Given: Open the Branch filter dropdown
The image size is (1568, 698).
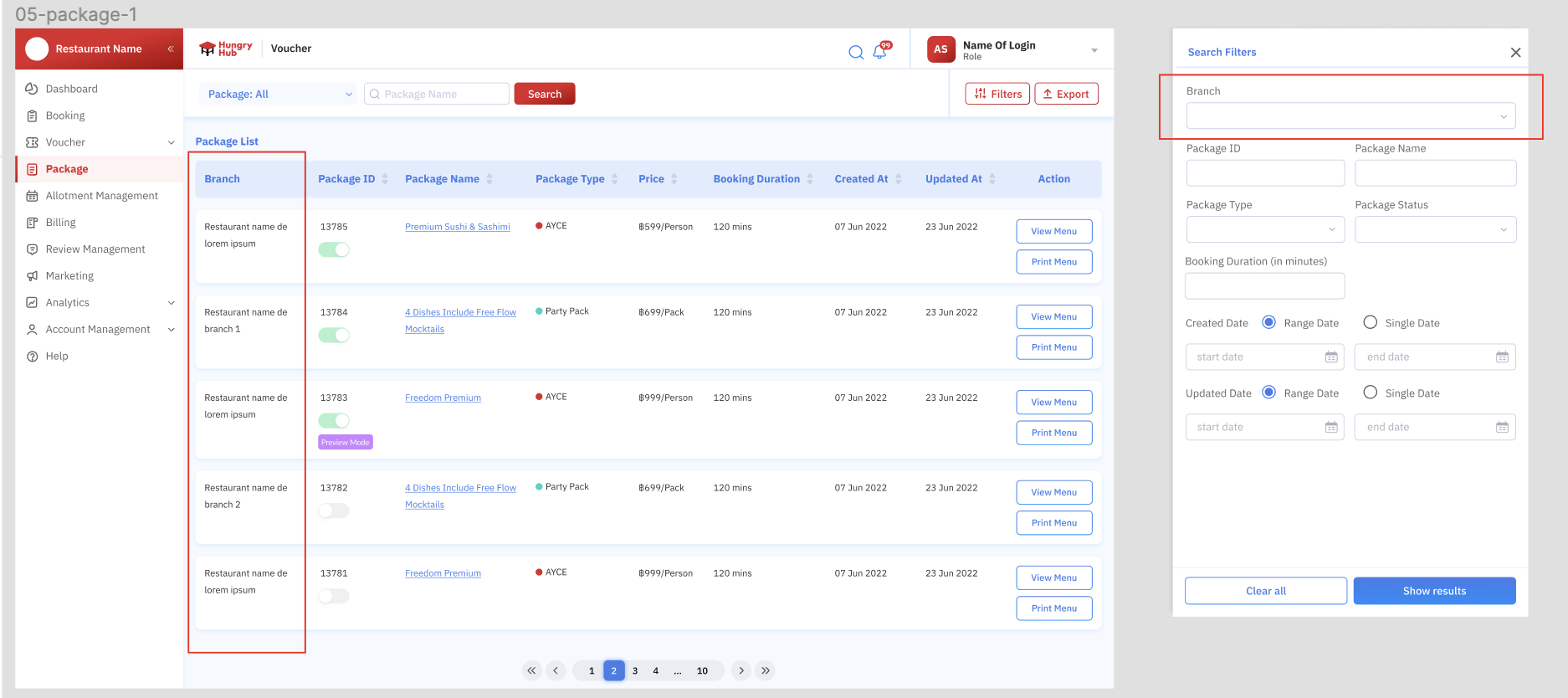Looking at the screenshot, I should (1350, 116).
